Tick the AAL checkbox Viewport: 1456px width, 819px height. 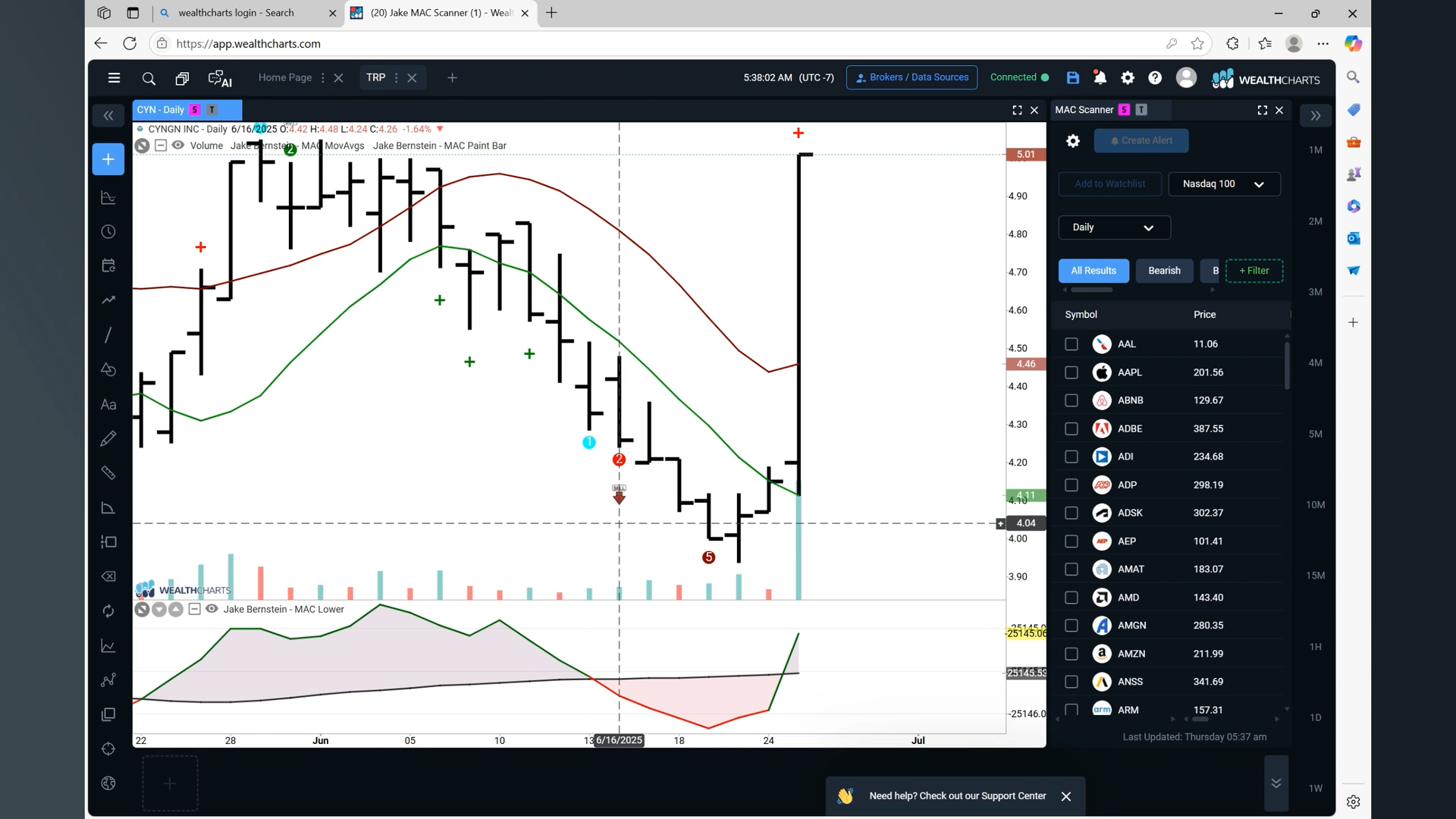pos(1071,344)
